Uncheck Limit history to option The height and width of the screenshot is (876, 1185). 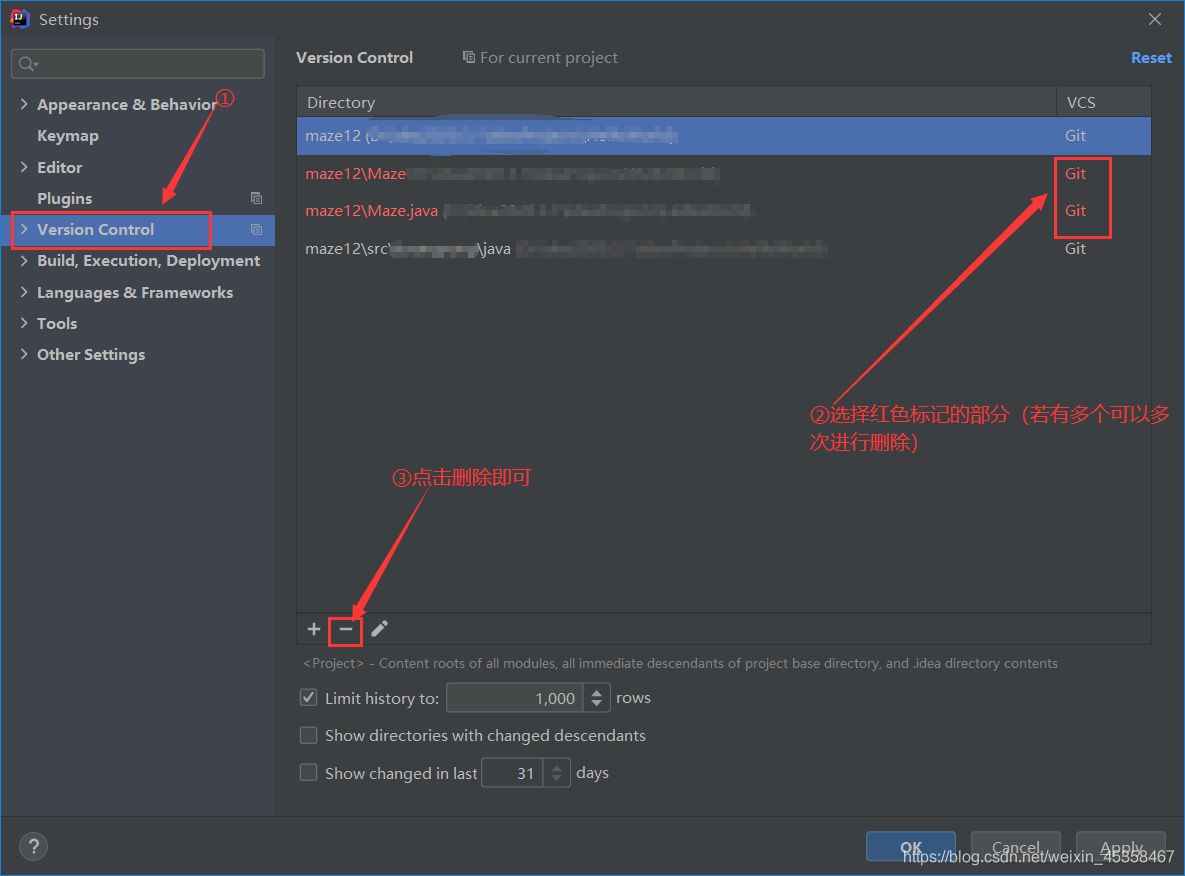309,697
